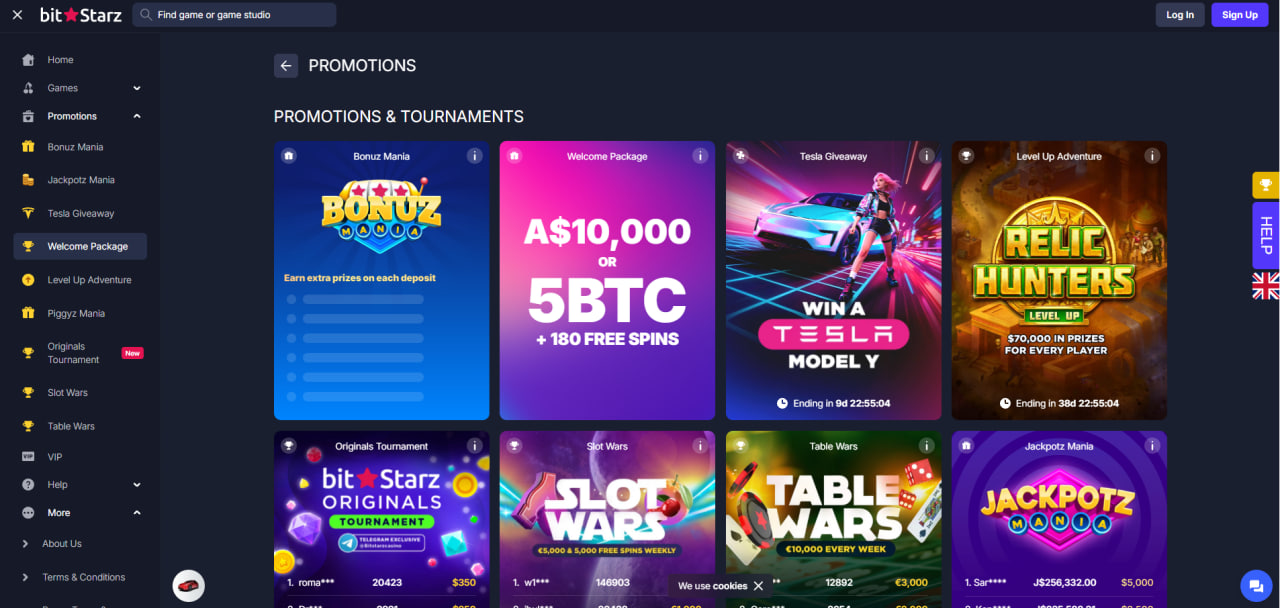This screenshot has width=1280, height=608.
Task: Select Jackpotz Mania in sidebar
Action: click(x=80, y=180)
